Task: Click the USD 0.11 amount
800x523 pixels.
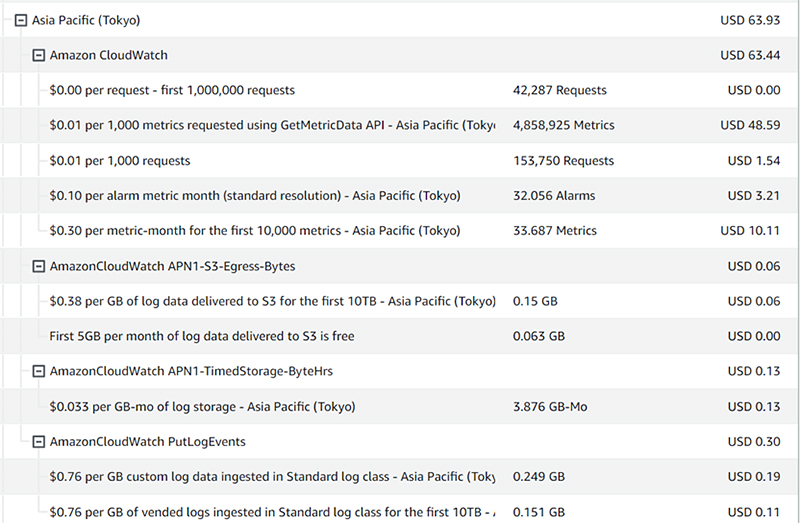Action: pos(754,512)
